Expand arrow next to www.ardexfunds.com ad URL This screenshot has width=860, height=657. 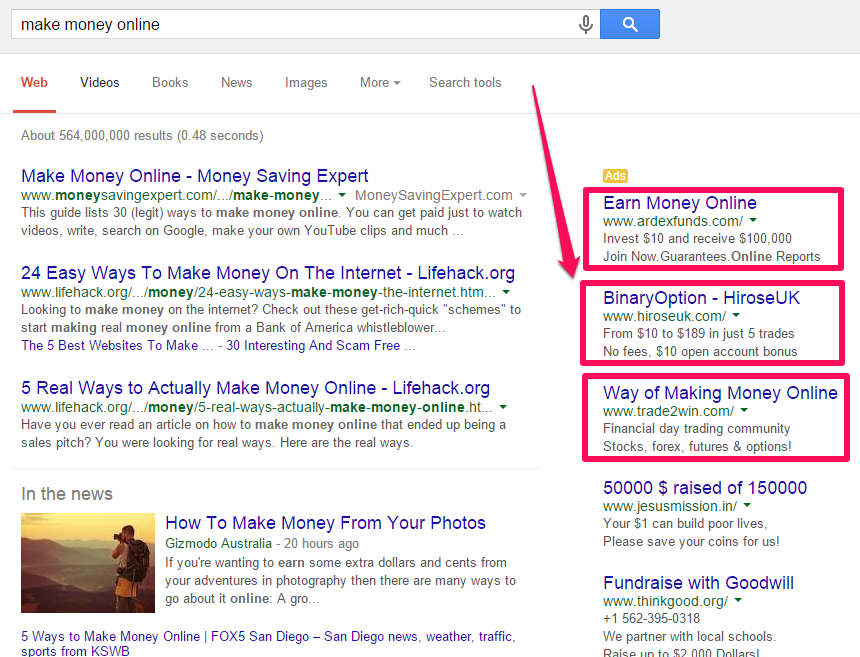tap(753, 221)
